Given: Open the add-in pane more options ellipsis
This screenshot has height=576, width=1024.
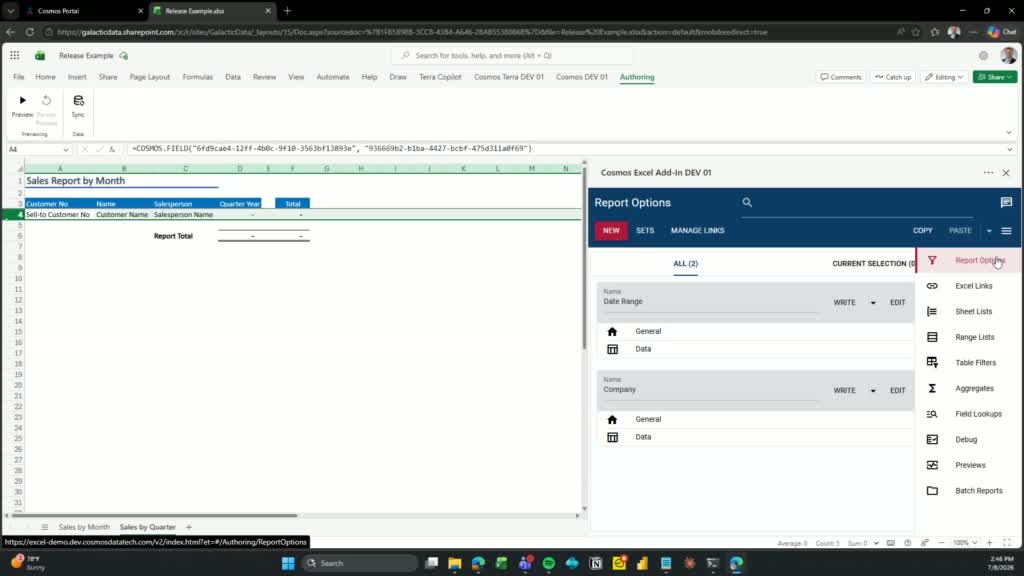Looking at the screenshot, I should click(988, 172).
